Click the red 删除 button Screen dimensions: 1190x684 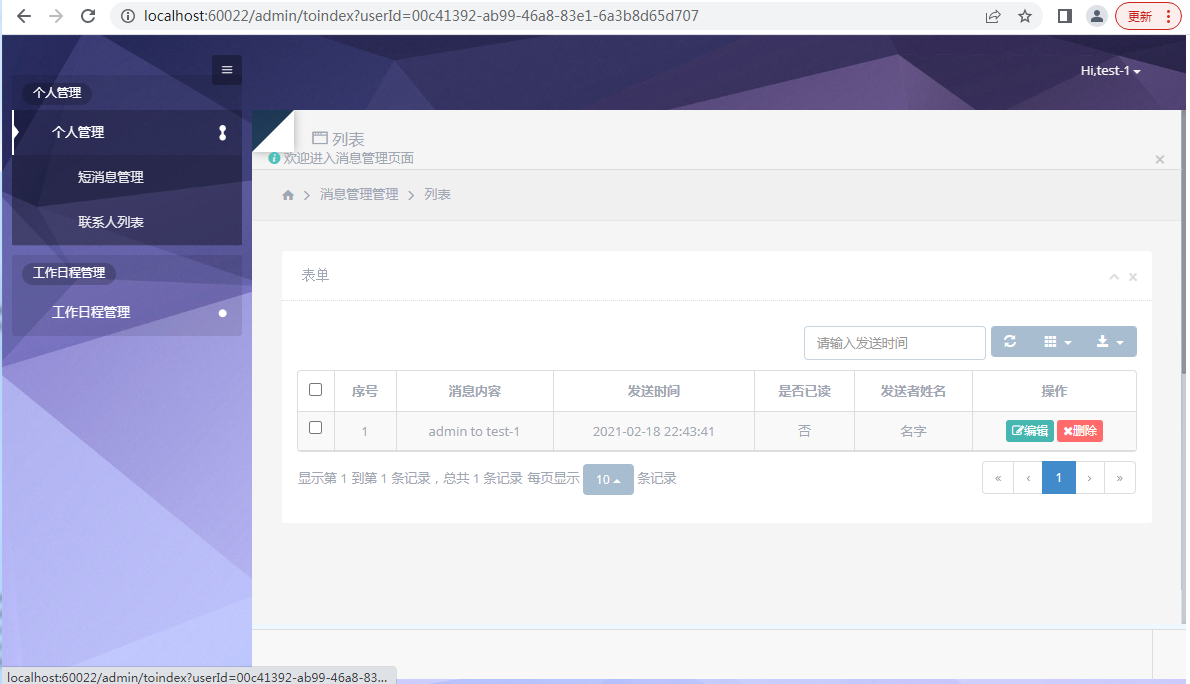(1080, 431)
